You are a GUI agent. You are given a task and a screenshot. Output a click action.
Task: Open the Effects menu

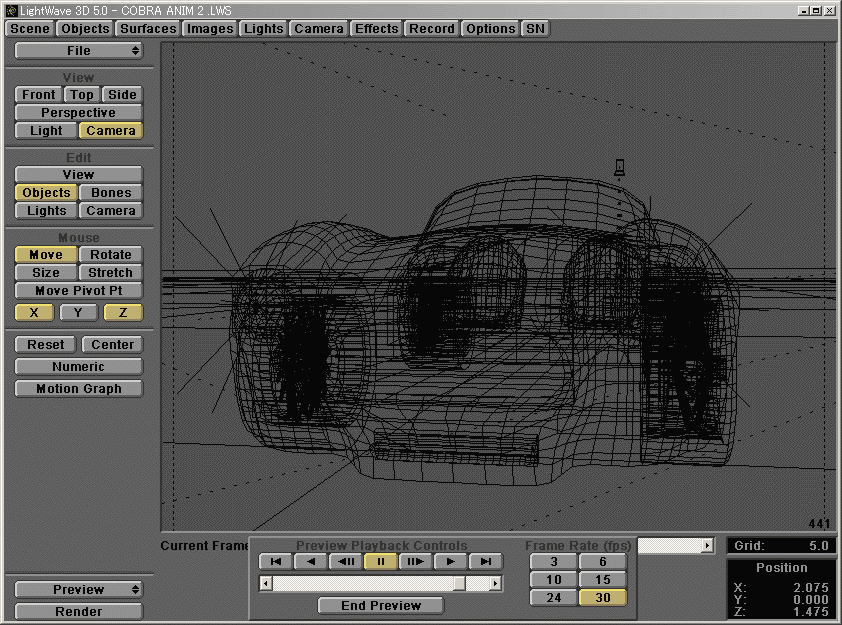coord(376,28)
